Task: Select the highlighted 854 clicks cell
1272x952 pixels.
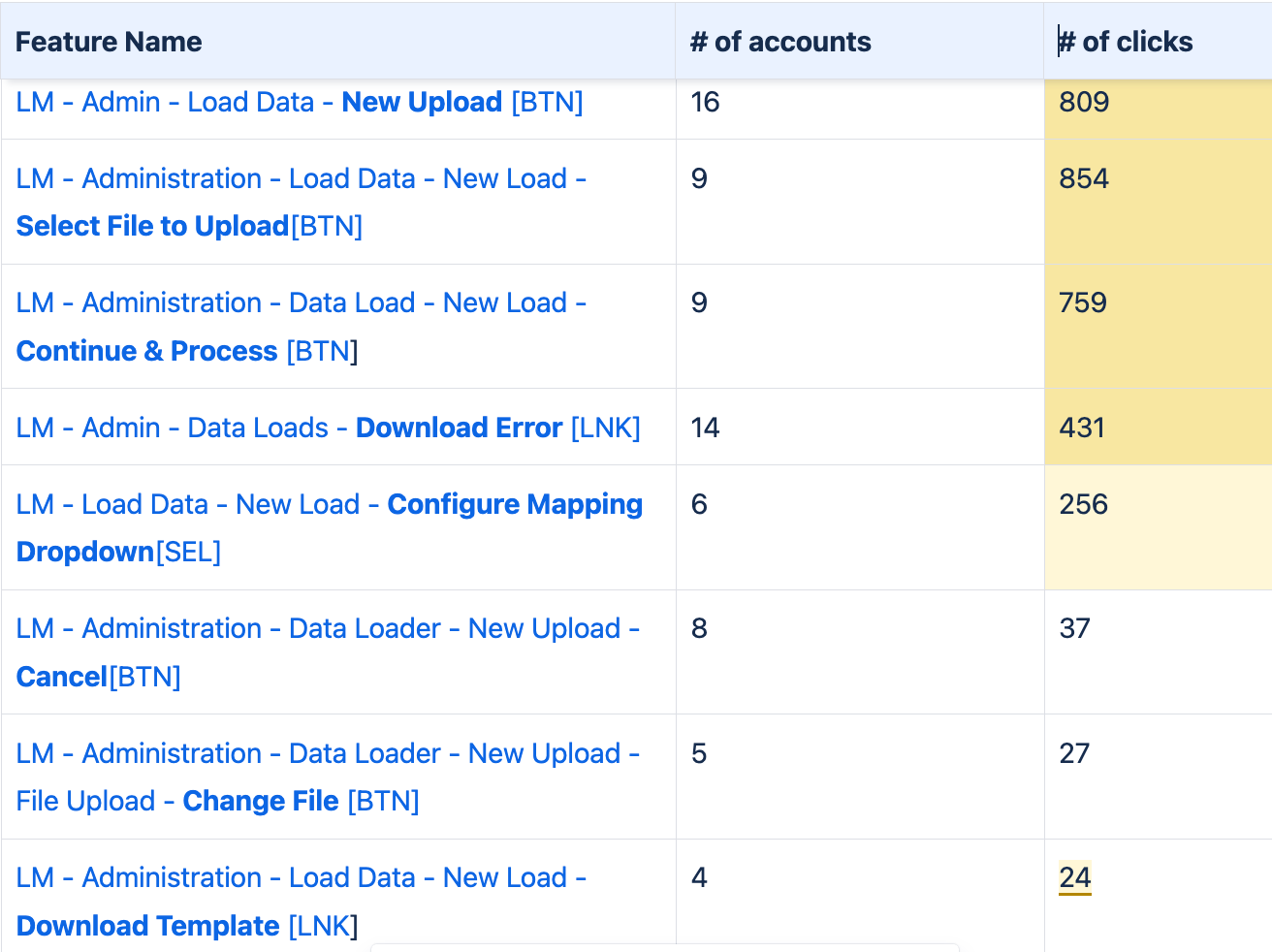Action: (x=1157, y=201)
